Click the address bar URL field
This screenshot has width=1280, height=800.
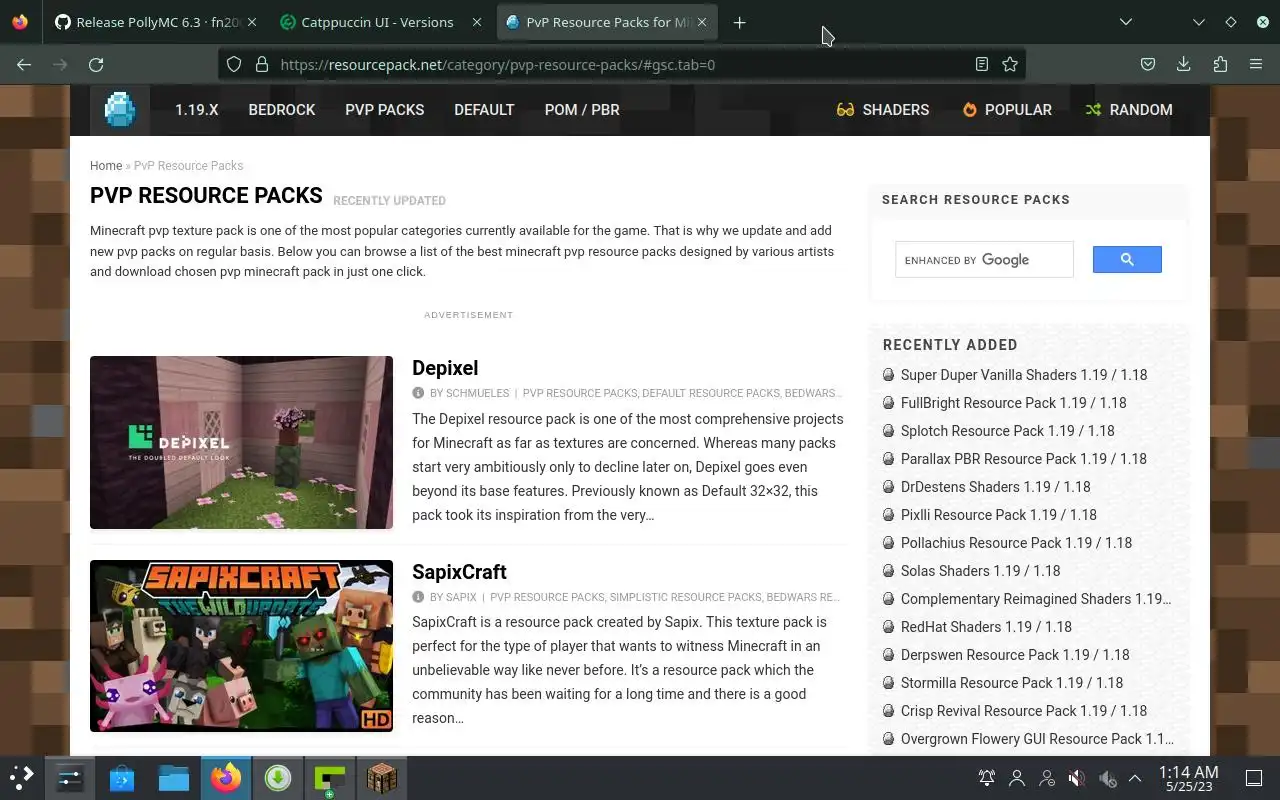[620, 64]
